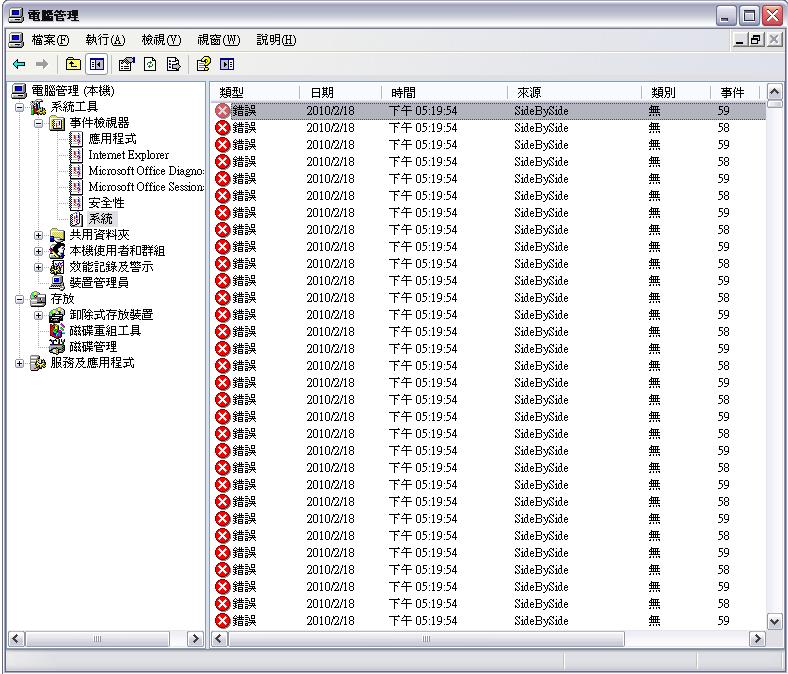Viewport: 788px width, 674px height.
Task: Open the 檔案(F) menu
Action: 50,40
